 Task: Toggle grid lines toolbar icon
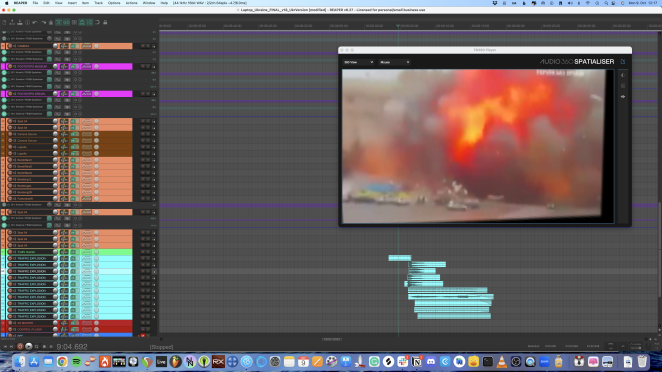90,22
